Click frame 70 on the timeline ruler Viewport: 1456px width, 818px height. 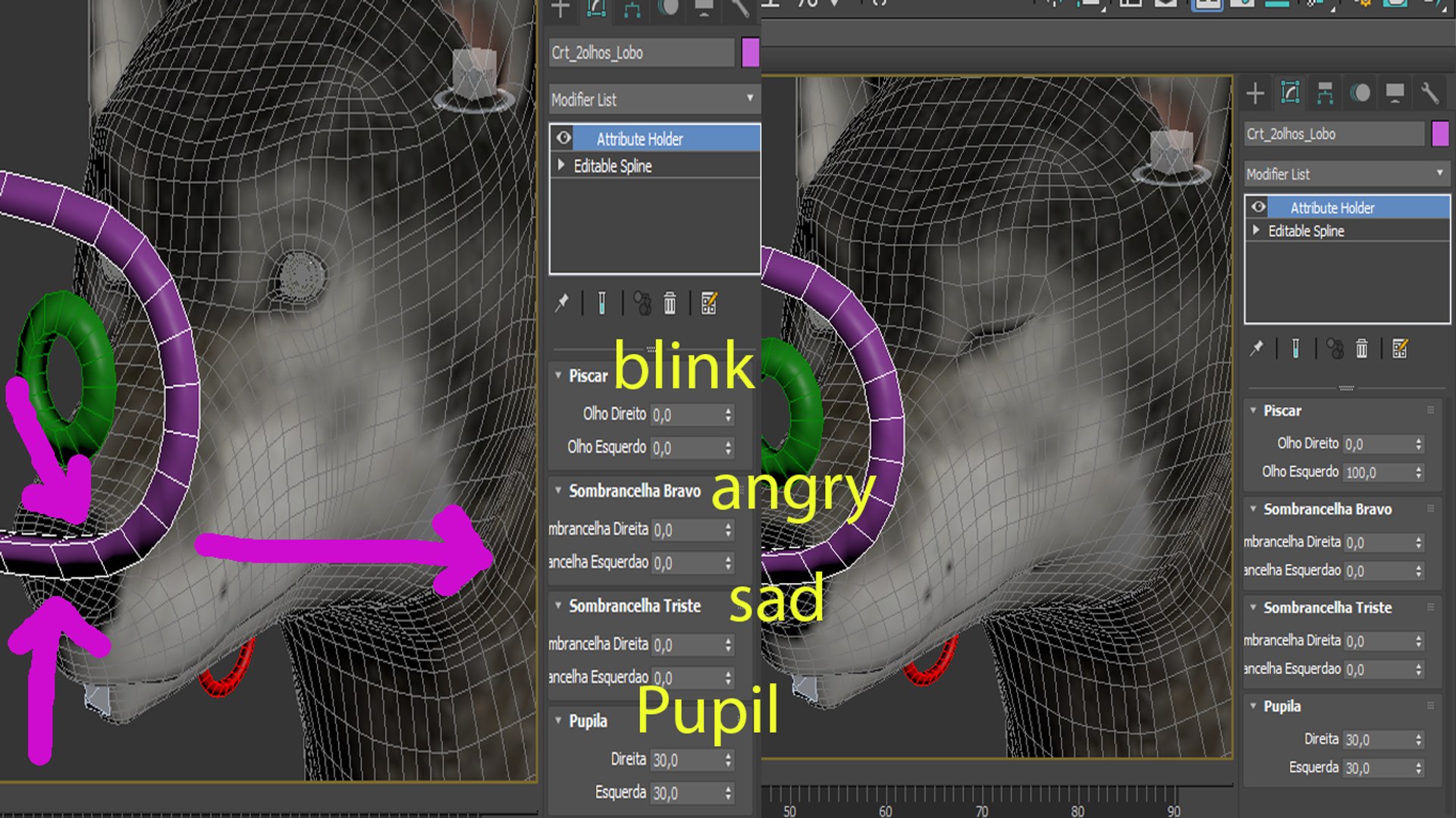(981, 810)
